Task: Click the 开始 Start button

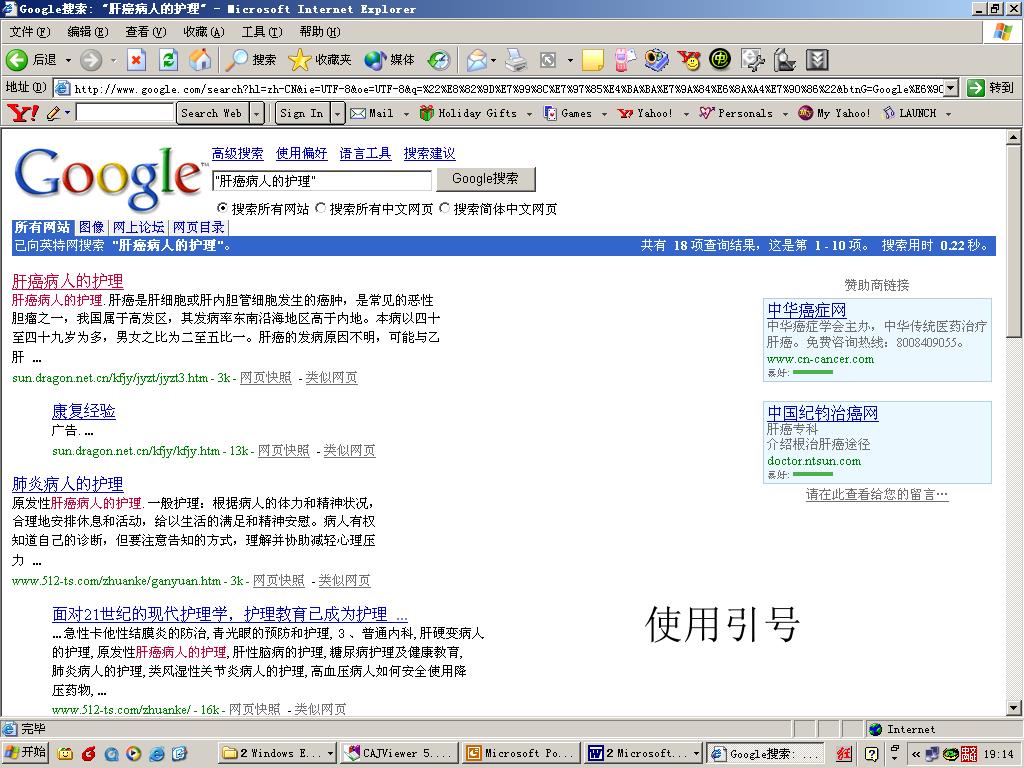Action: 25,753
